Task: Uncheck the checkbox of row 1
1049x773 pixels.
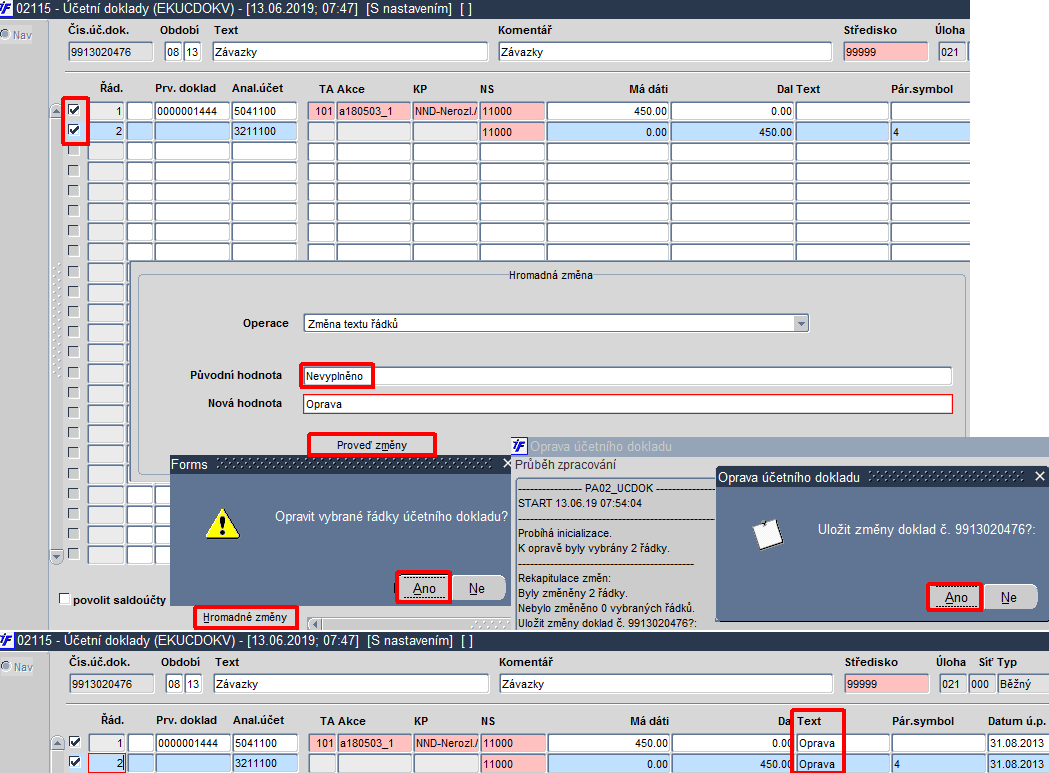Action: [x=74, y=110]
